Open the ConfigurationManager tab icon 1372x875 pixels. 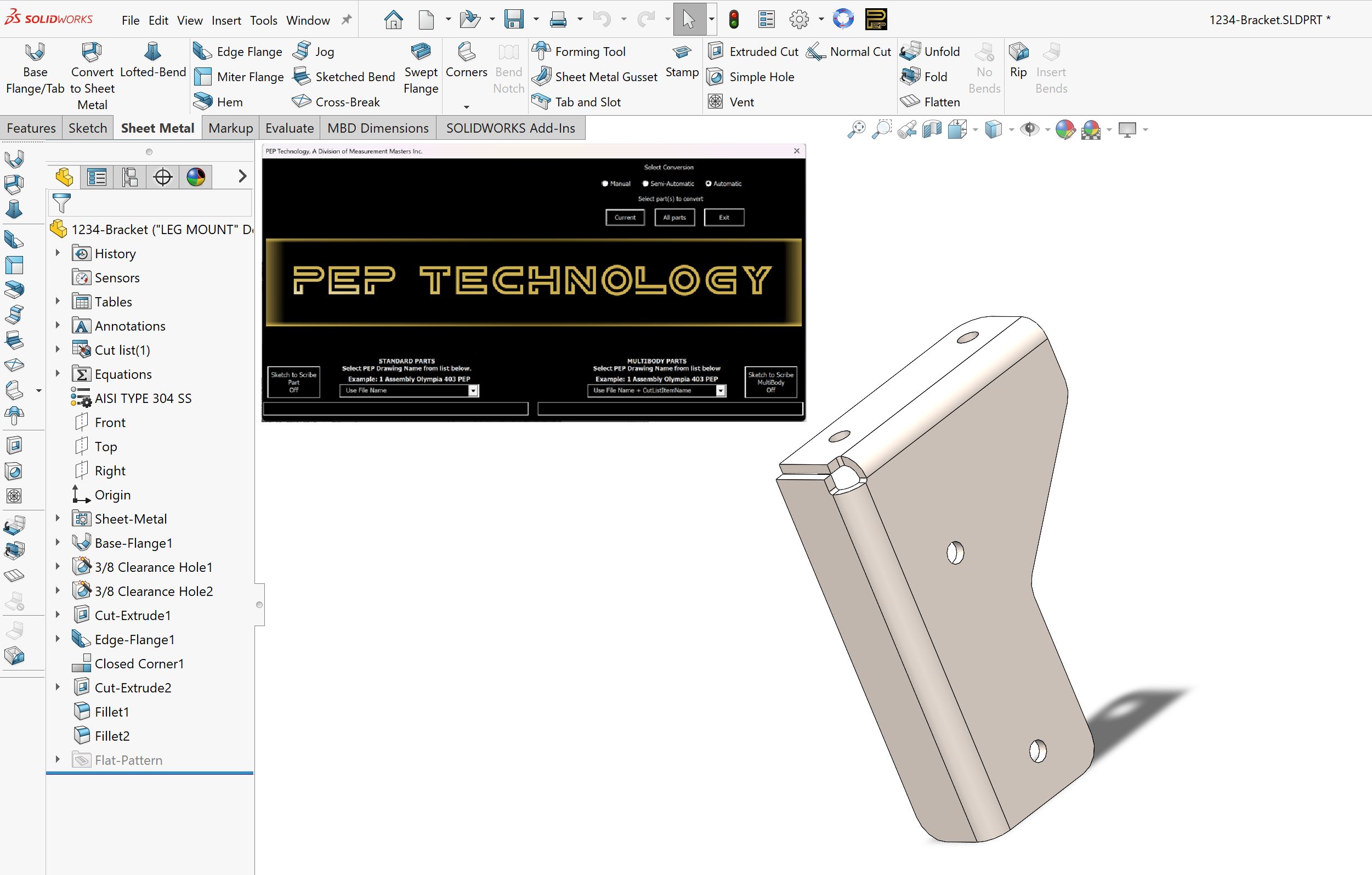(130, 177)
